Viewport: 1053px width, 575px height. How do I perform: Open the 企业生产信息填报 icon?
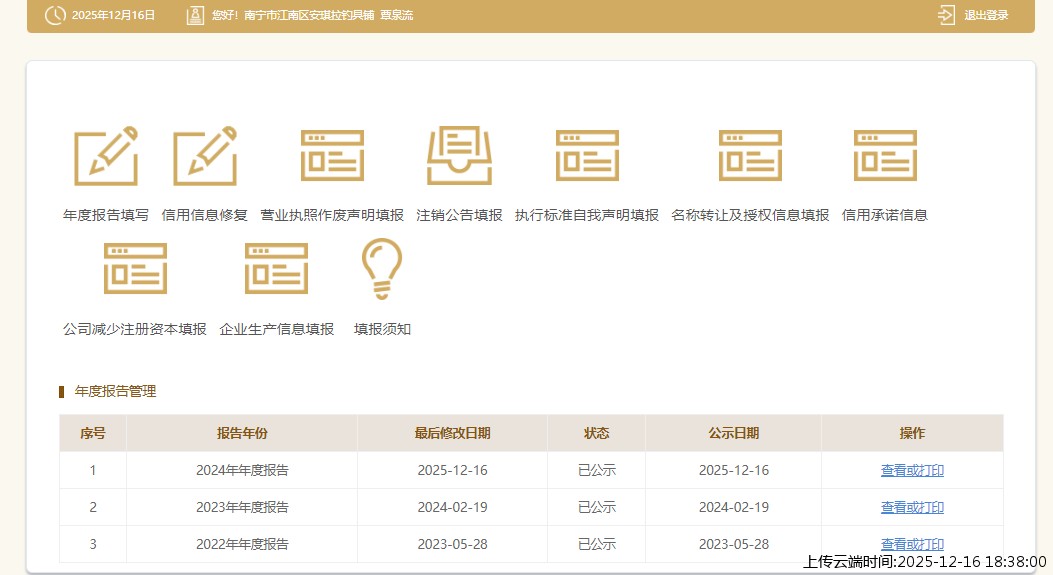click(x=276, y=269)
